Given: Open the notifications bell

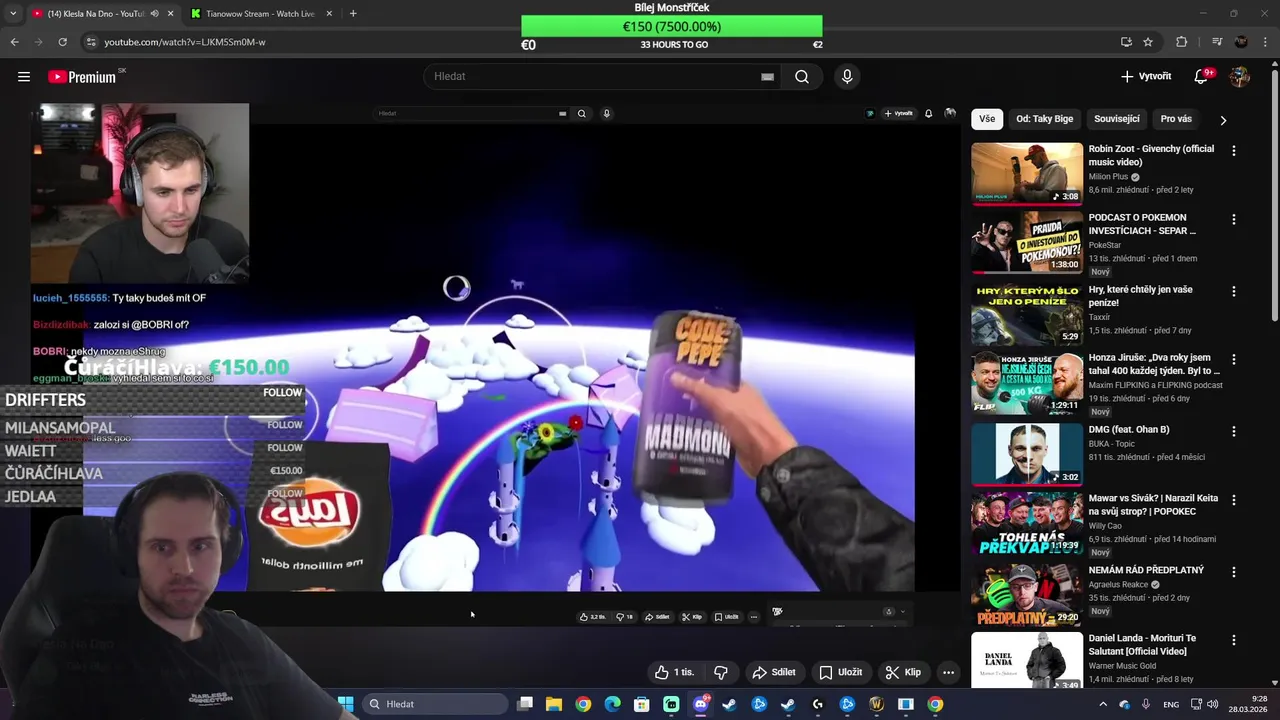Looking at the screenshot, I should [x=1202, y=77].
